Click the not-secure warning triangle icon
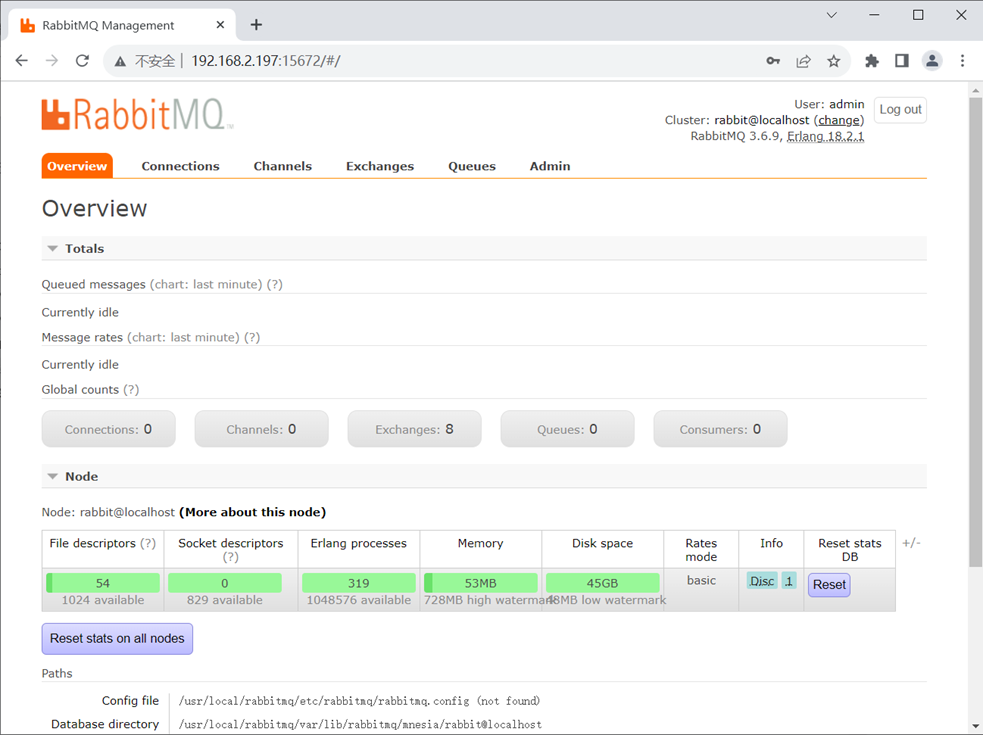This screenshot has height=735, width=983. [x=120, y=61]
